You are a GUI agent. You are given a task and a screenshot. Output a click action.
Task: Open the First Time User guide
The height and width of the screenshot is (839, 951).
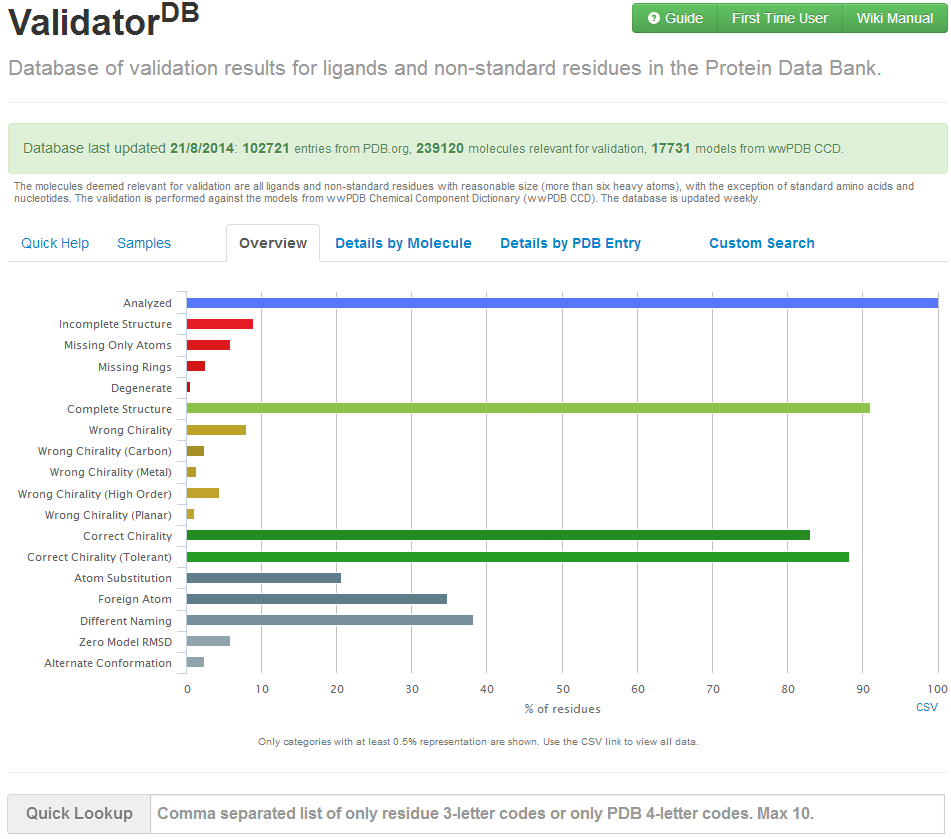[x=779, y=18]
